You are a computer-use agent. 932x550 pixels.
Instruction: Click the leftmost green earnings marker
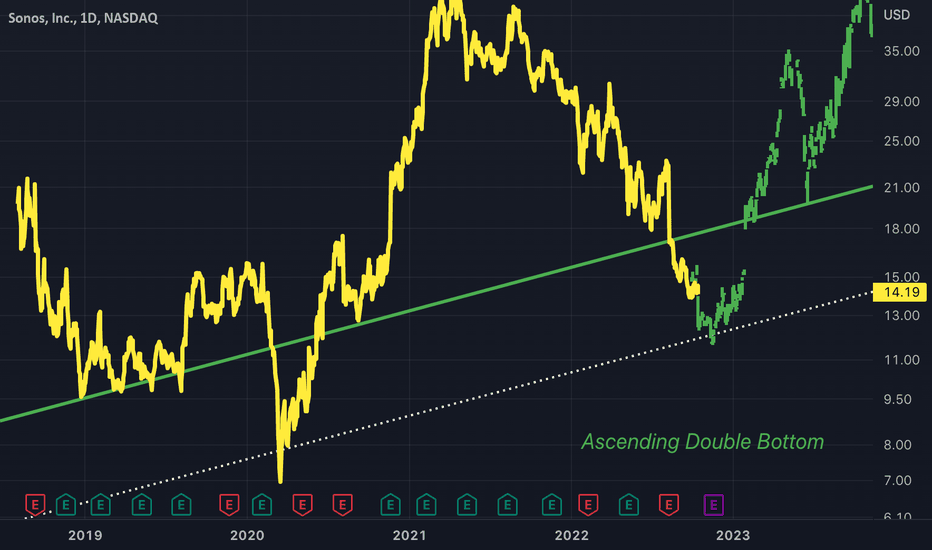pyautogui.click(x=66, y=505)
